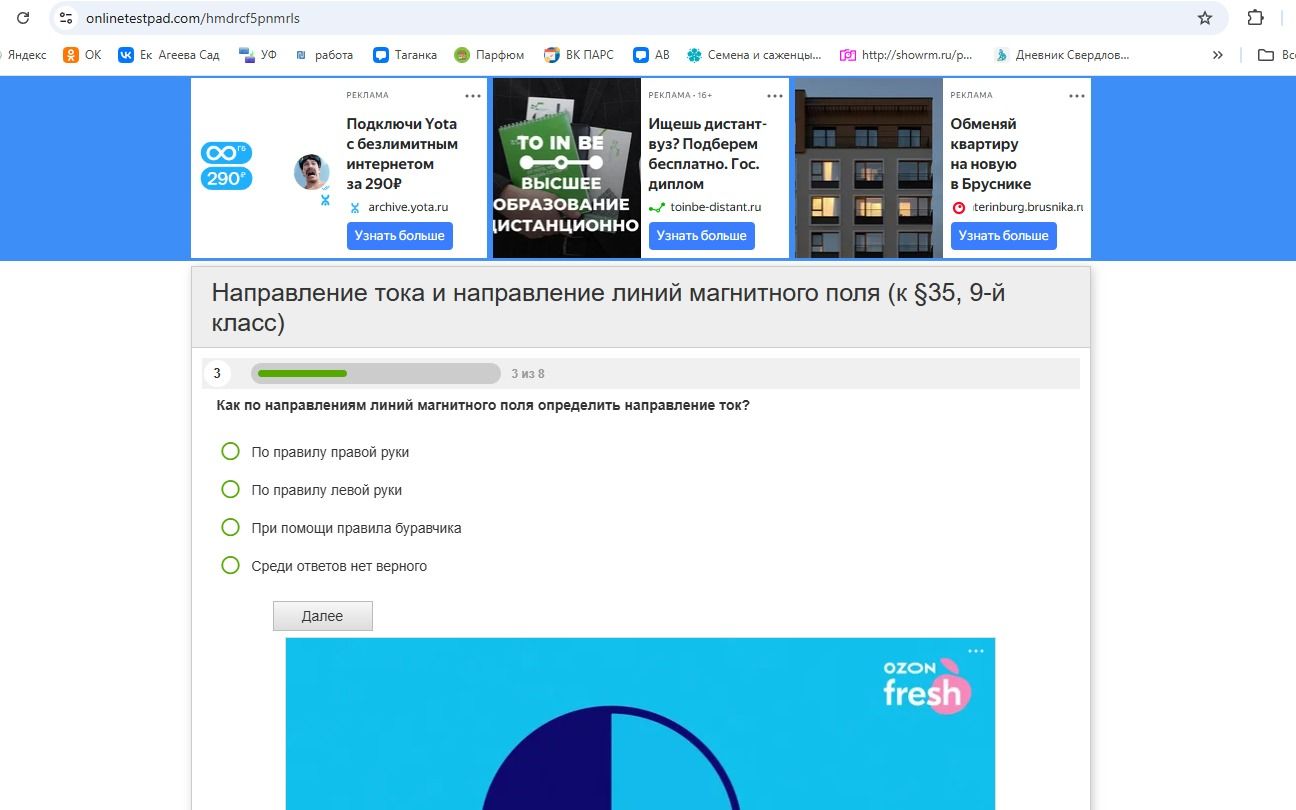Click the Далее button

pyautogui.click(x=323, y=616)
